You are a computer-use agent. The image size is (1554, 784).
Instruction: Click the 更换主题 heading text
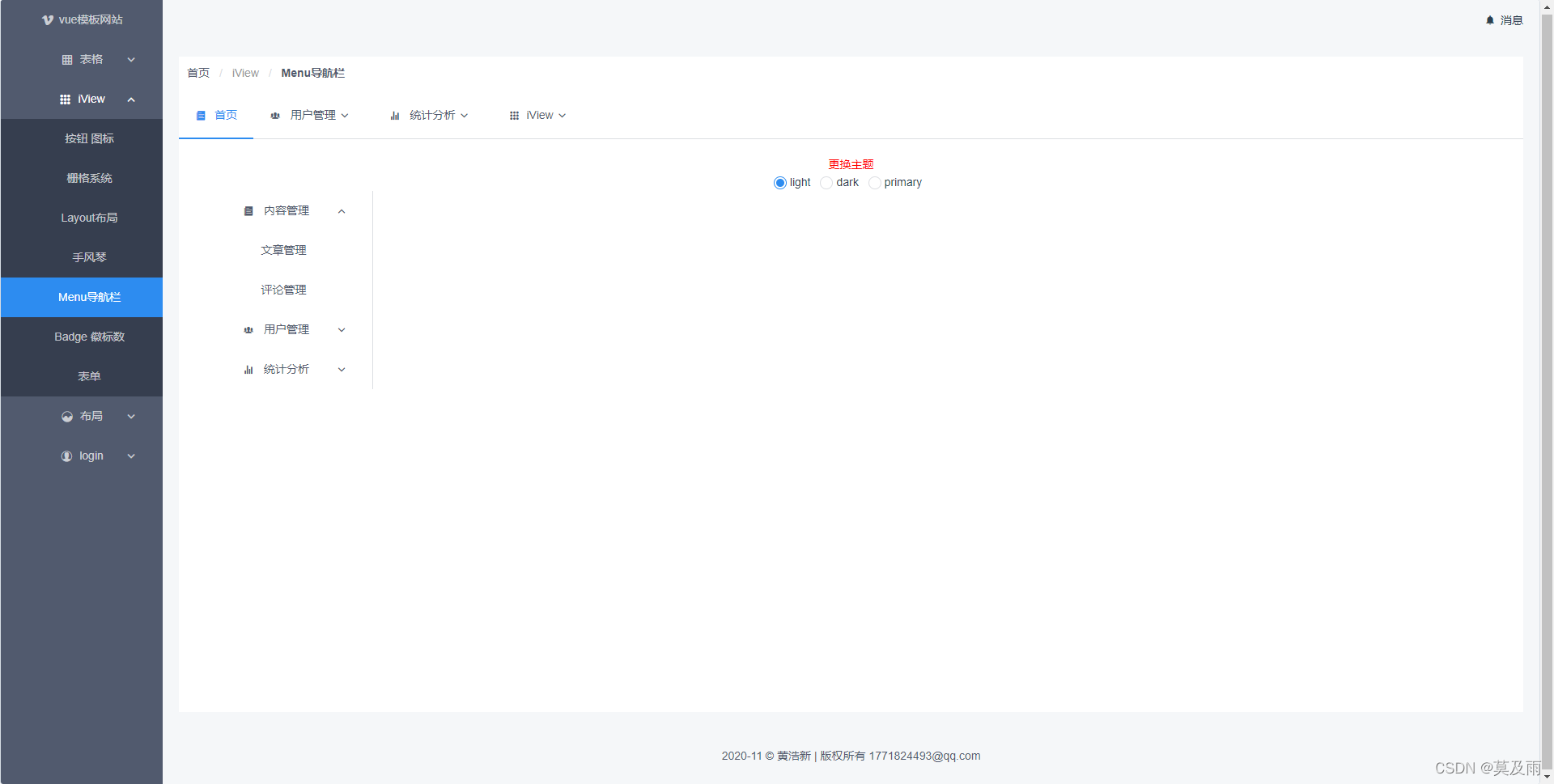pos(851,165)
